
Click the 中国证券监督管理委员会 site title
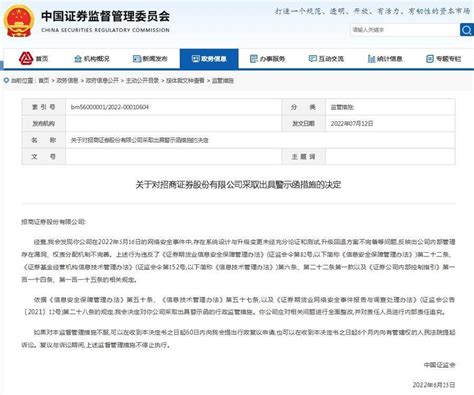[x=105, y=16]
